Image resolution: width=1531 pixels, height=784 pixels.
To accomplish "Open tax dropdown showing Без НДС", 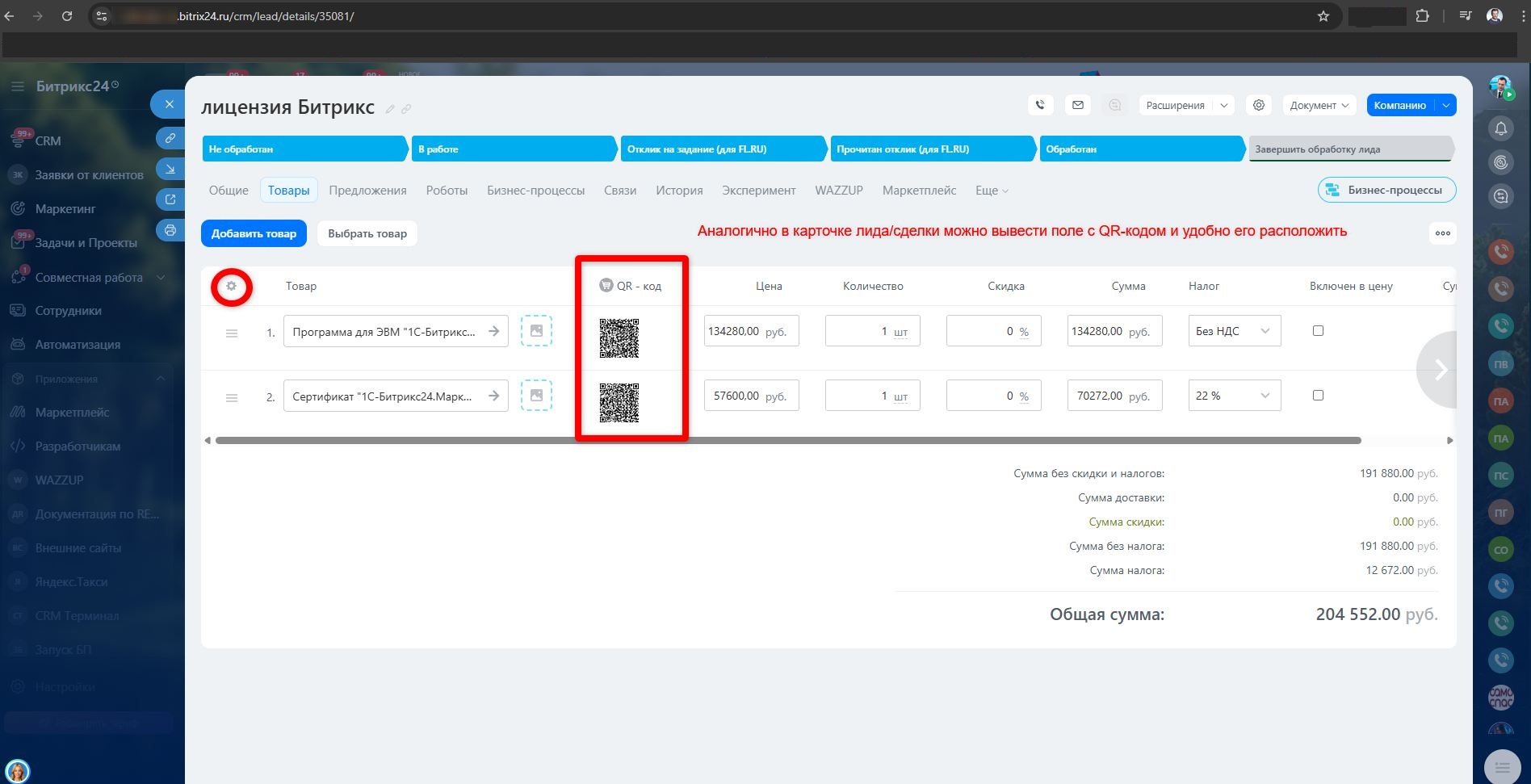I will tap(1233, 331).
